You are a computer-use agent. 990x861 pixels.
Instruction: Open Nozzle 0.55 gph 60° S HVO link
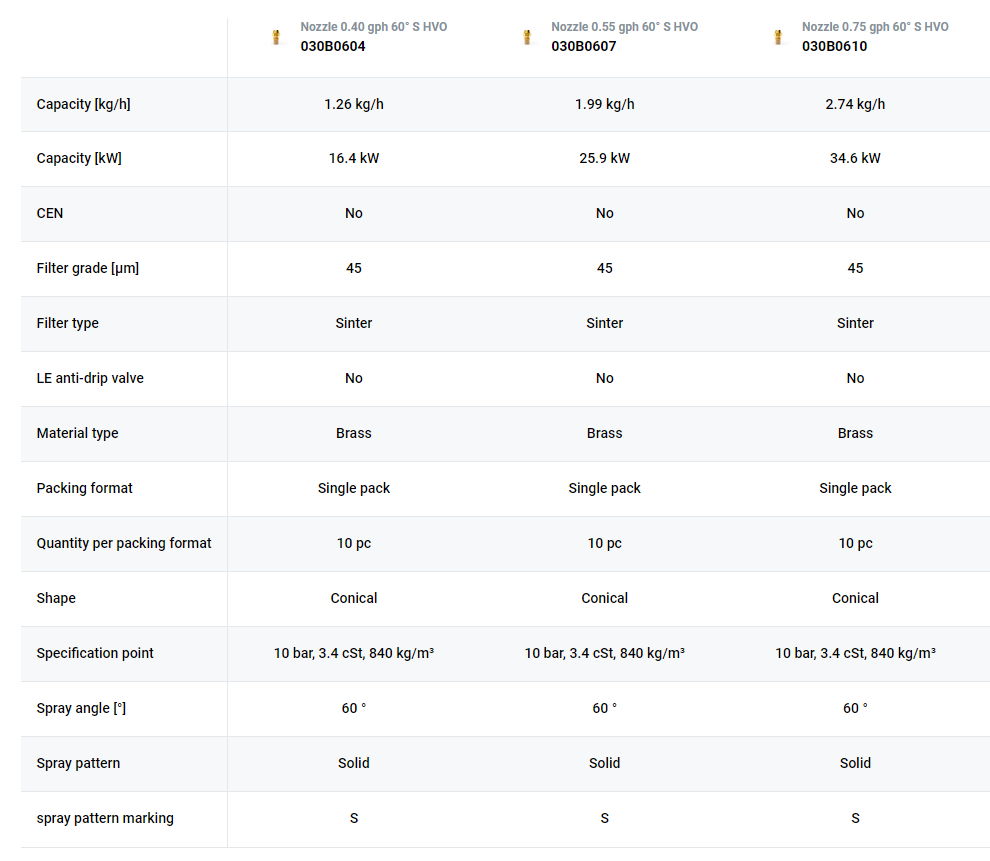point(624,27)
